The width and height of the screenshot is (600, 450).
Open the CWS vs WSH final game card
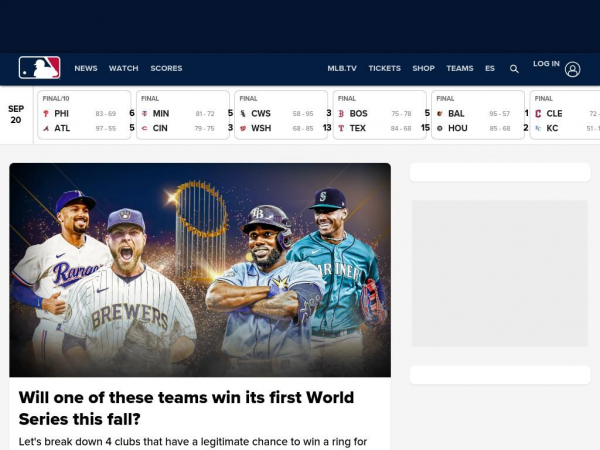[x=281, y=115]
